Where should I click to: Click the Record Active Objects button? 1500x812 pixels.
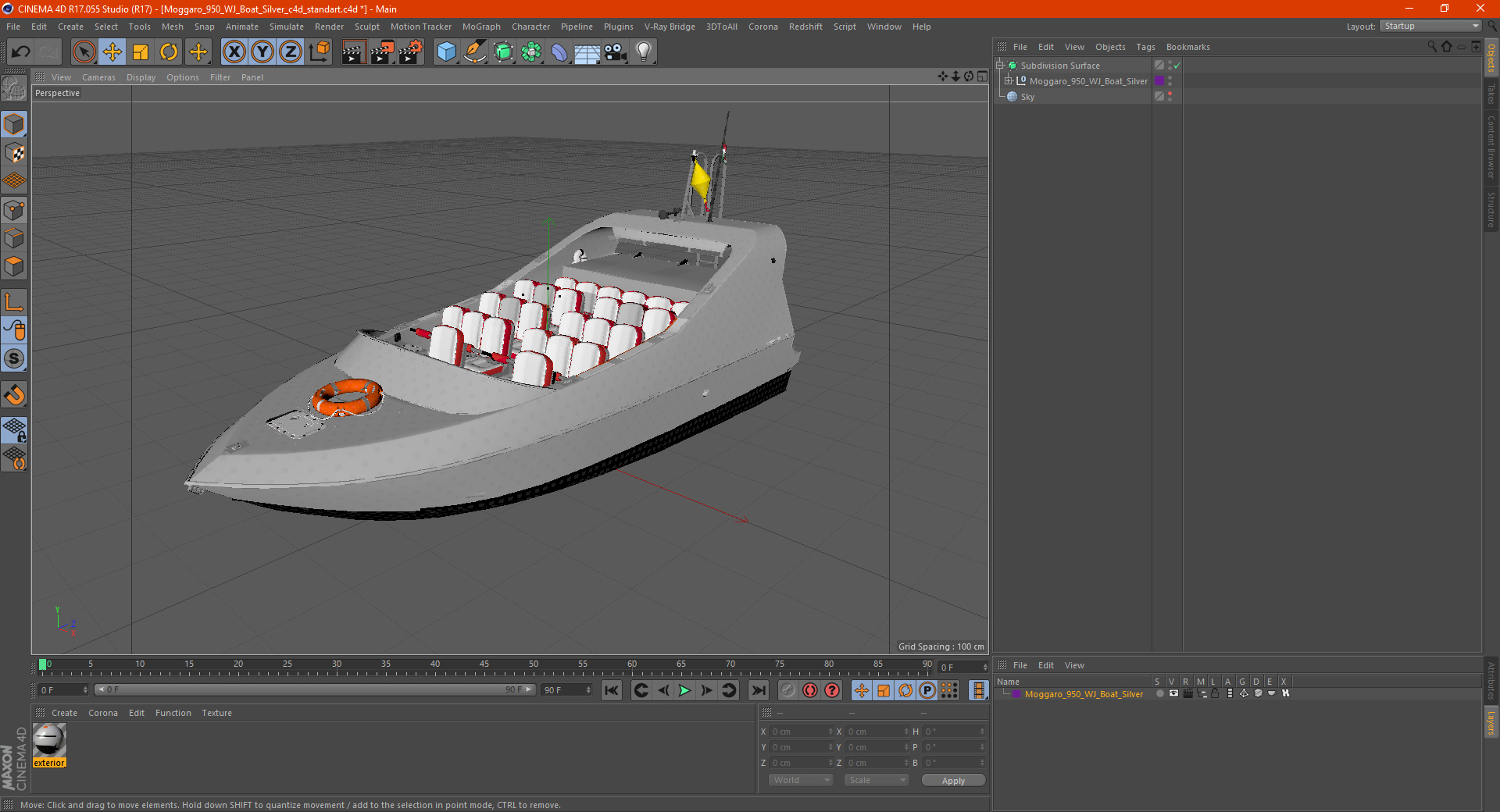click(x=788, y=690)
